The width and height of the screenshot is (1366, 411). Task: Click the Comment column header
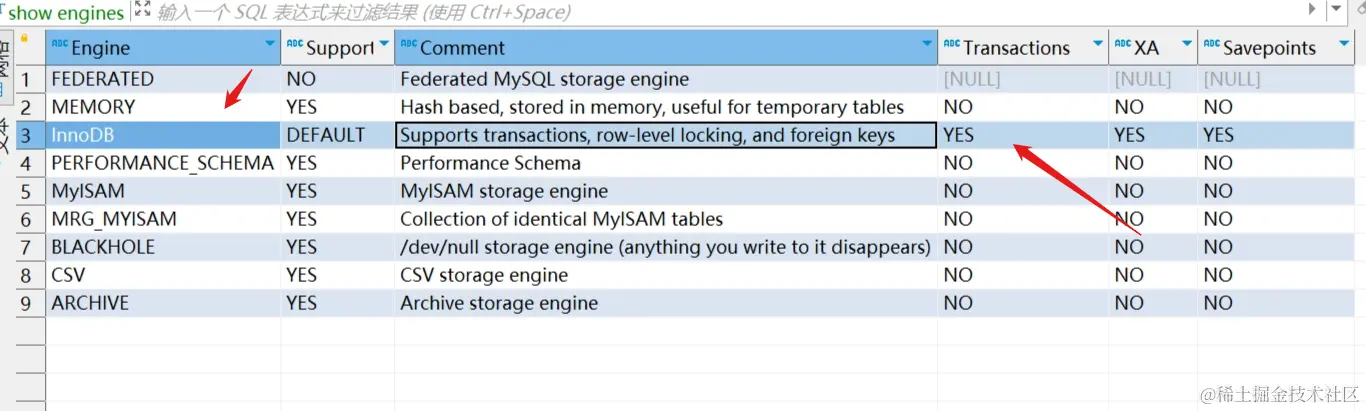click(660, 47)
